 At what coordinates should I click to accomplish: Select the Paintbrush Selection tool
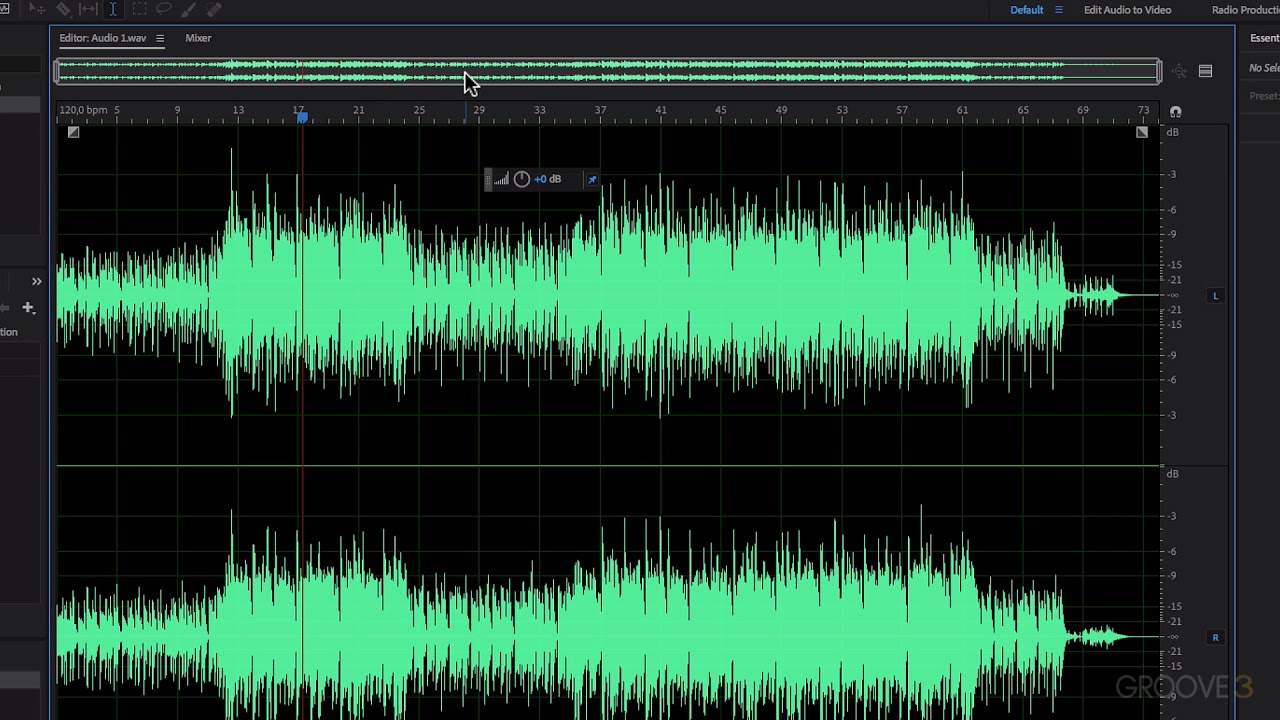(189, 9)
